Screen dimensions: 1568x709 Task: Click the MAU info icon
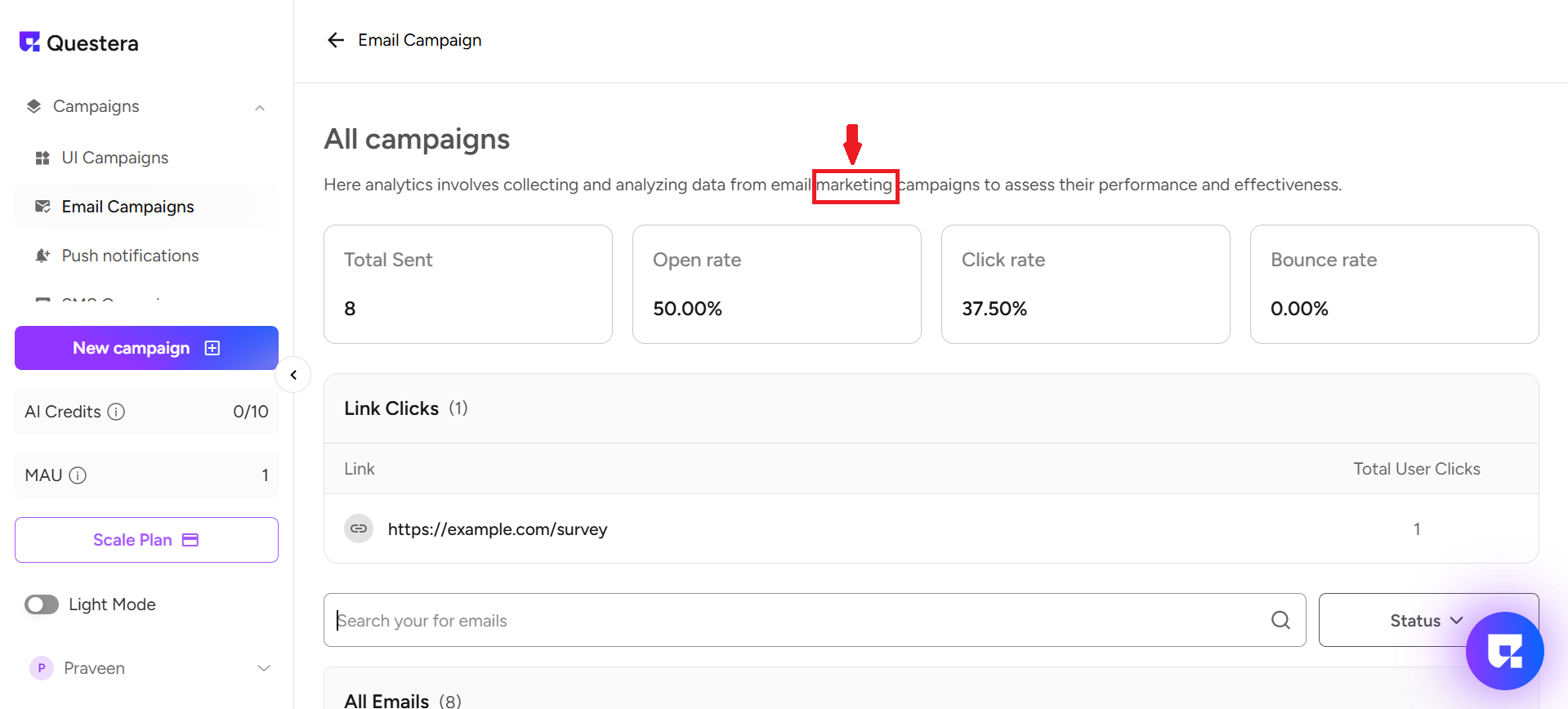coord(78,475)
